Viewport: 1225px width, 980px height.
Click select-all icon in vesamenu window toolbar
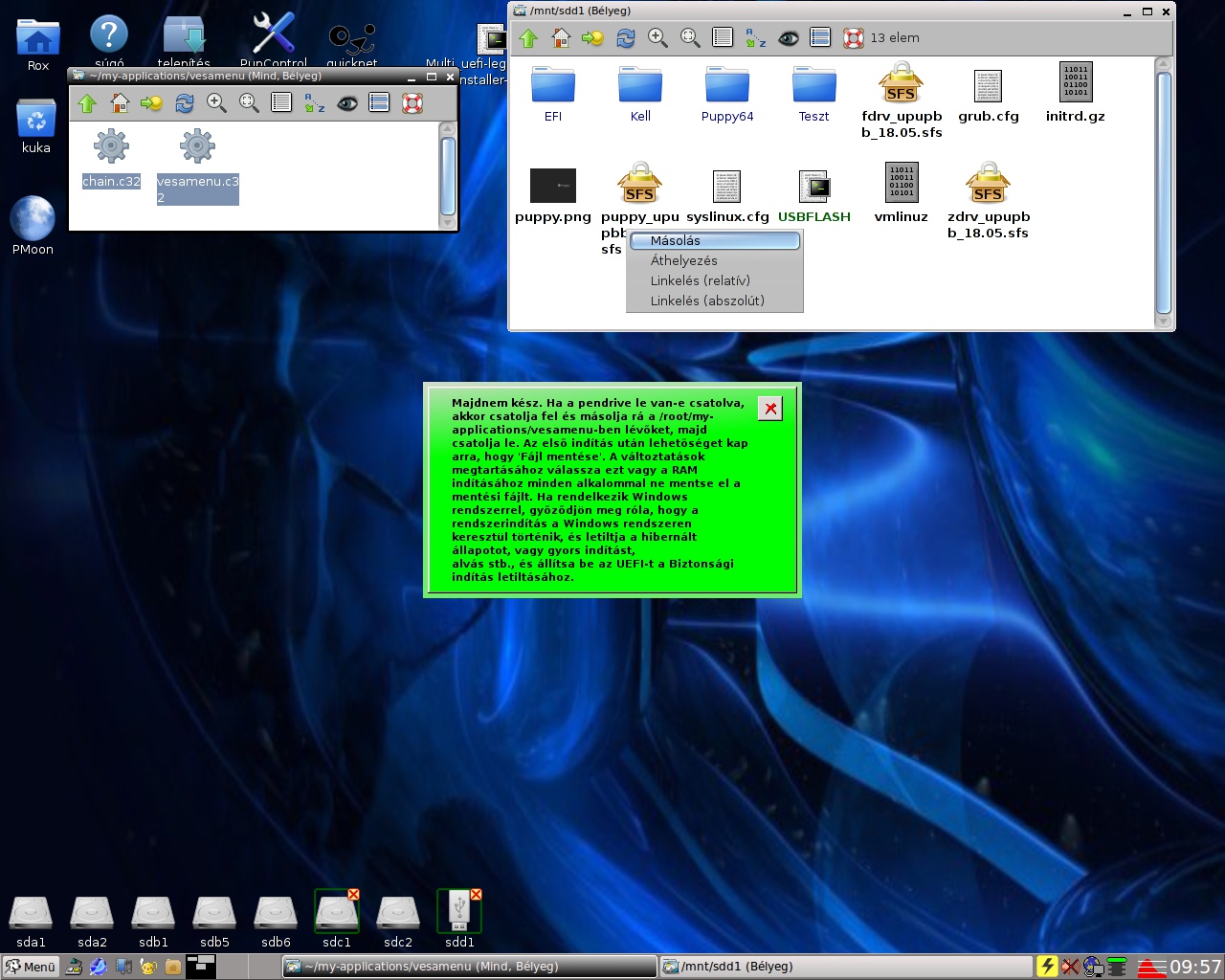pyautogui.click(x=379, y=103)
